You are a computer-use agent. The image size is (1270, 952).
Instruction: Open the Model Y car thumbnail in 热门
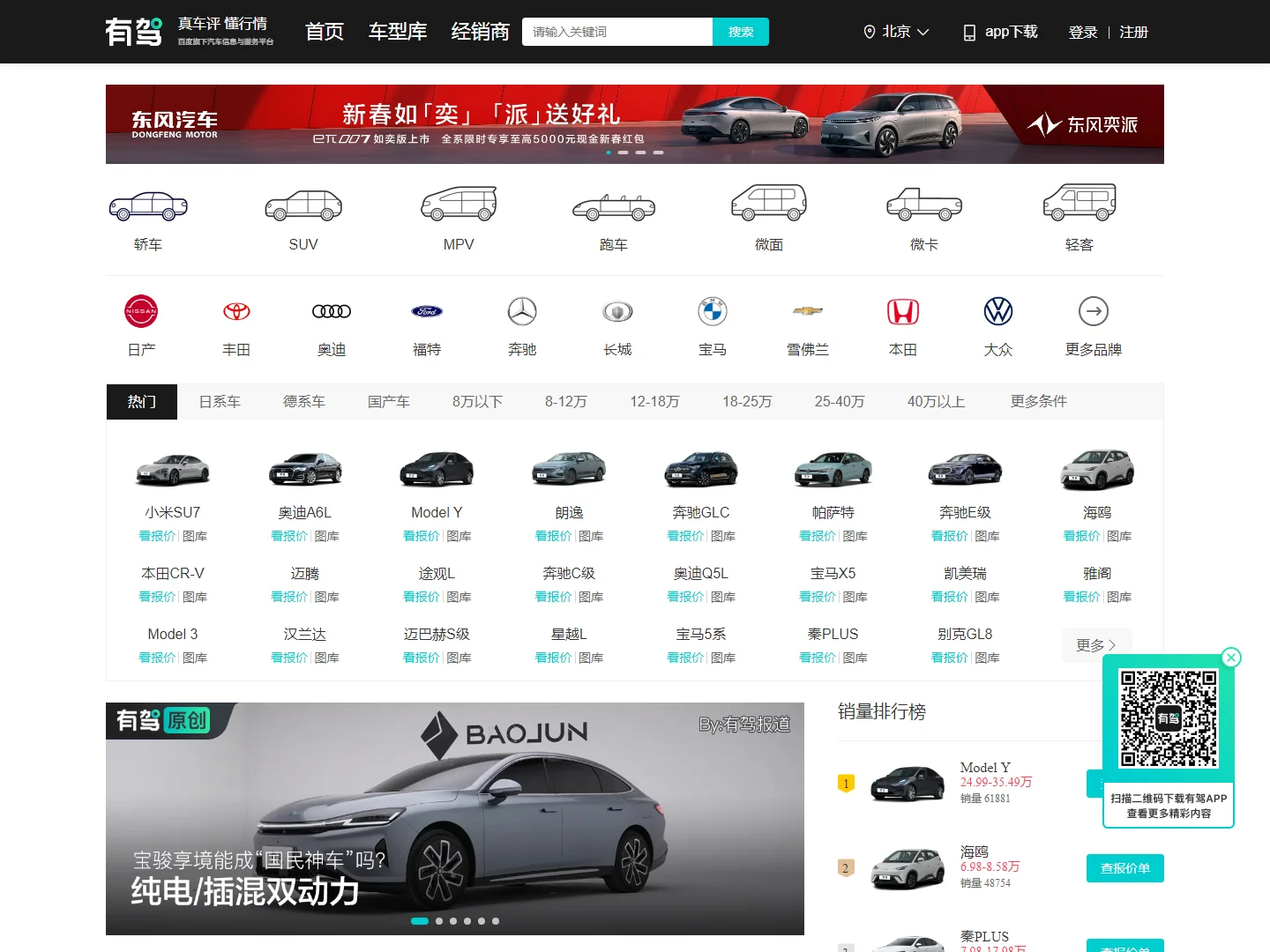(437, 469)
